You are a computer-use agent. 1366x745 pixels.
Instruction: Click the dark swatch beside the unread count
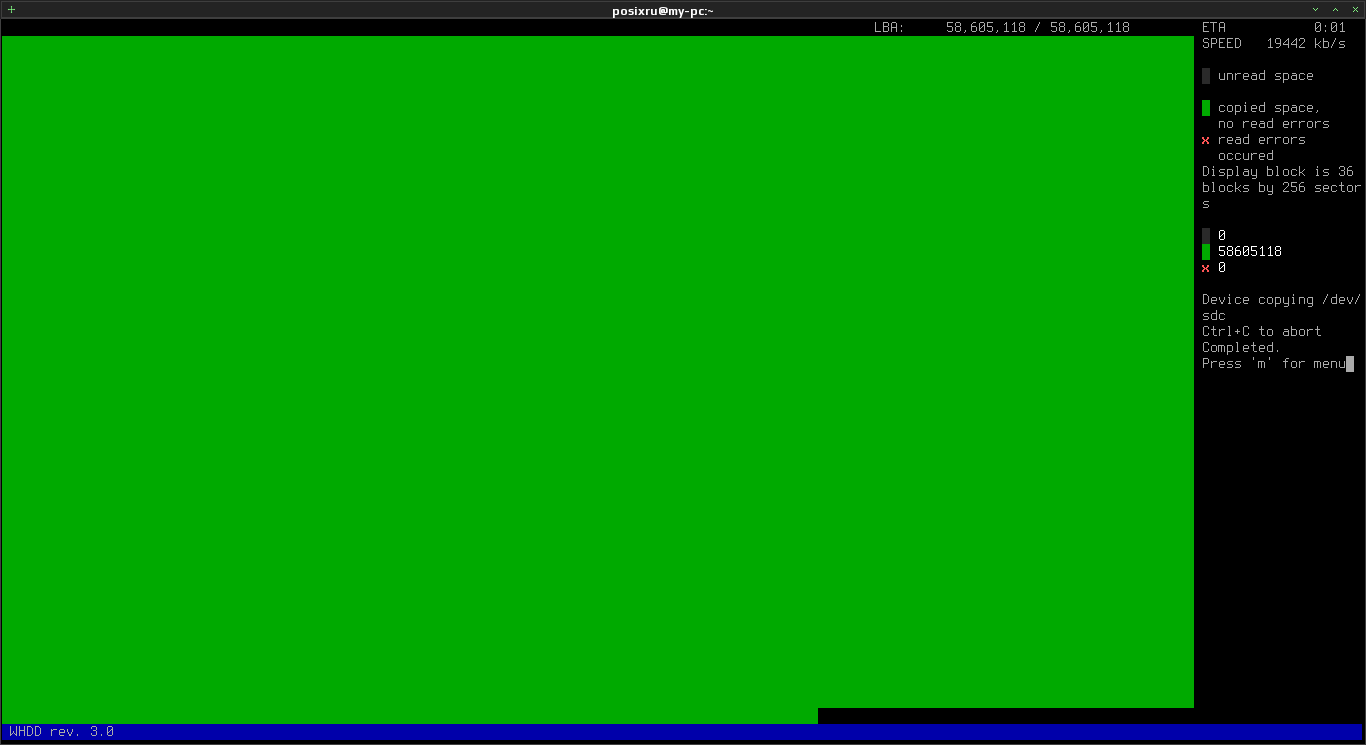[x=1206, y=236]
